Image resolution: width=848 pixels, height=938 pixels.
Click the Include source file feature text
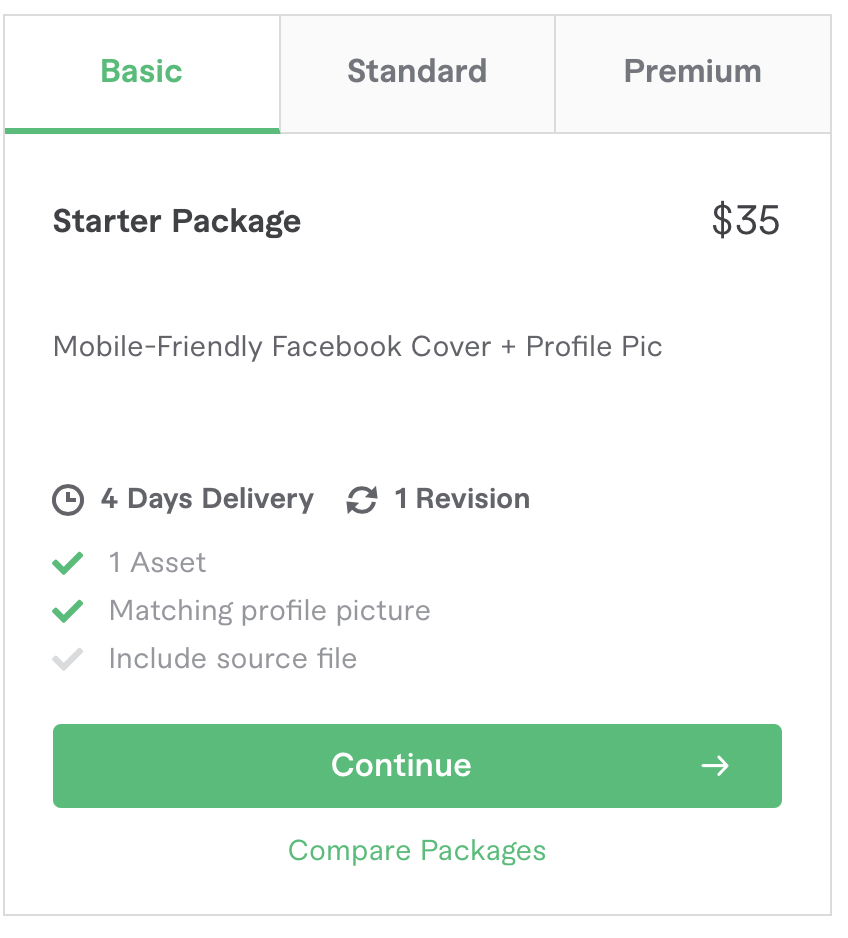click(x=232, y=659)
